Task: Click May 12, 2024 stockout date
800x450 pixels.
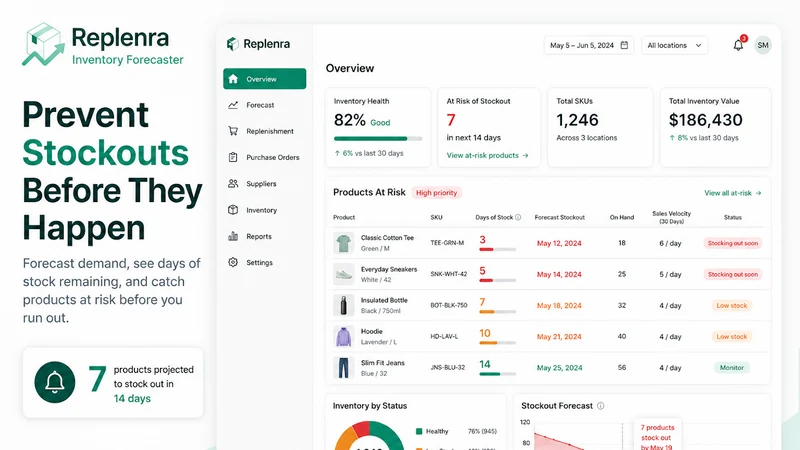Action: click(559, 243)
